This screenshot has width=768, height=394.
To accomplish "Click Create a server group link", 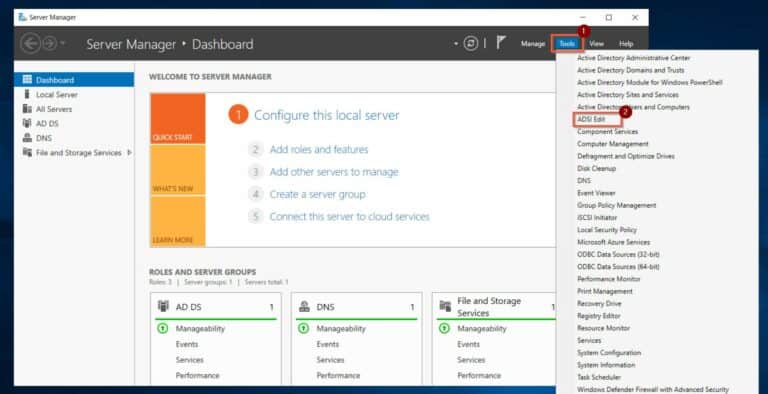I will click(317, 195).
